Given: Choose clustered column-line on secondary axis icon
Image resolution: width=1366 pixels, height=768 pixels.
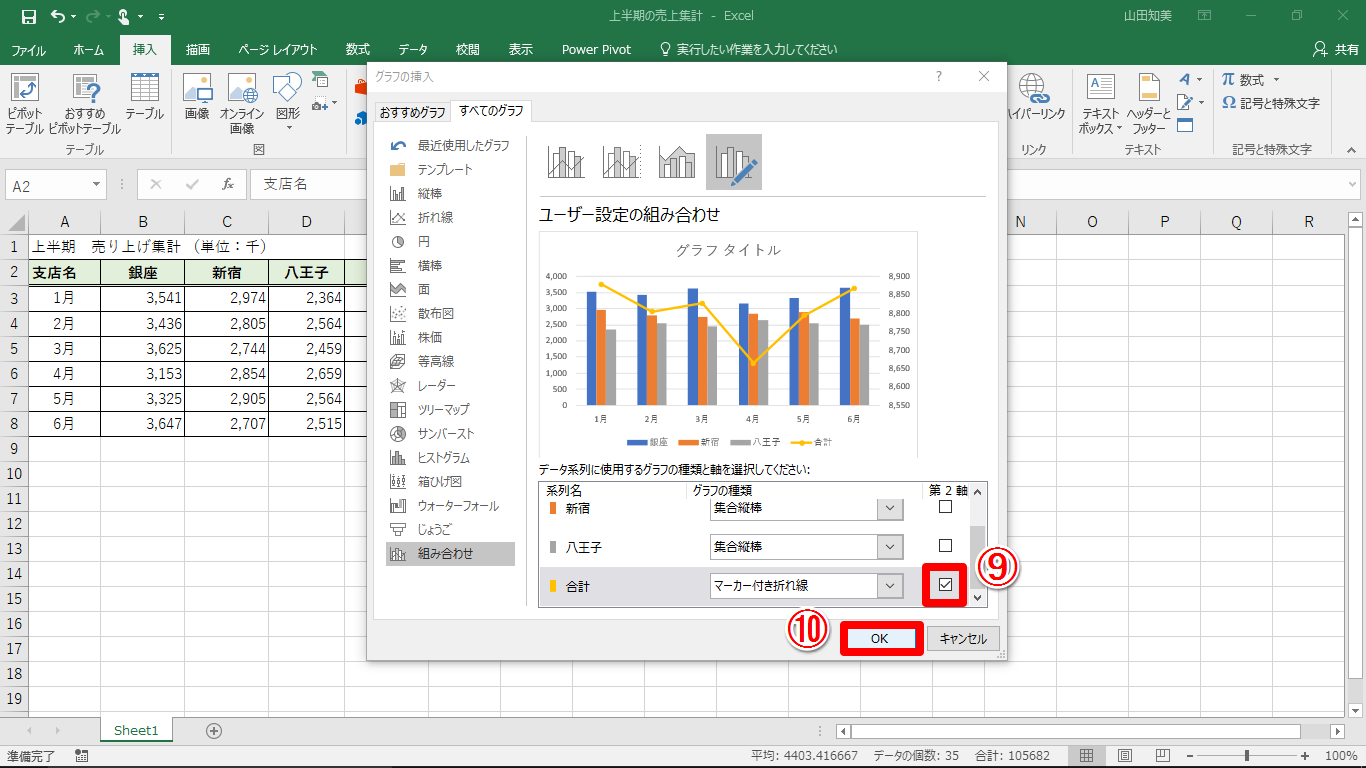Looking at the screenshot, I should (621, 161).
